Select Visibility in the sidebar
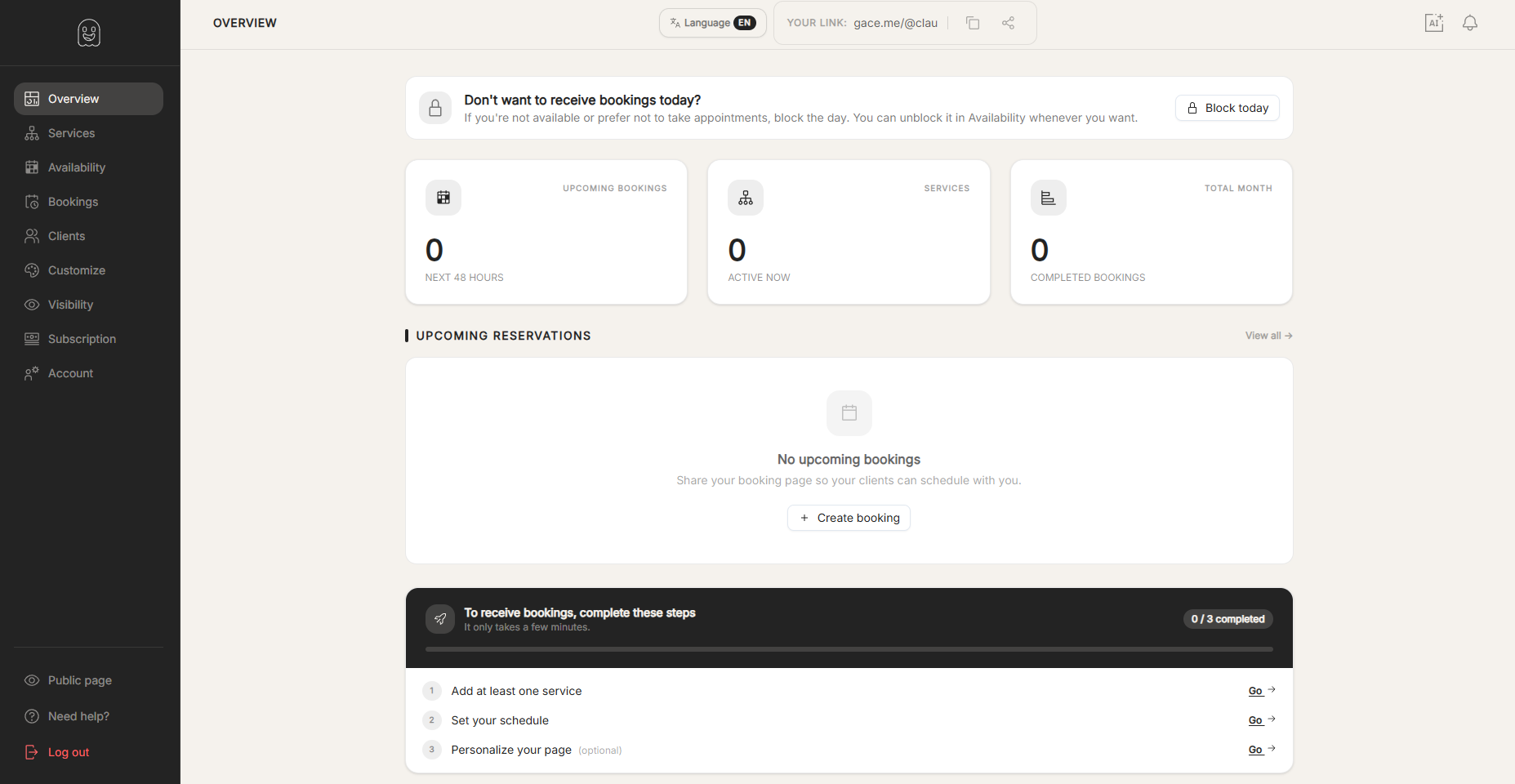Screen dimensions: 1515x784 tap(70, 304)
